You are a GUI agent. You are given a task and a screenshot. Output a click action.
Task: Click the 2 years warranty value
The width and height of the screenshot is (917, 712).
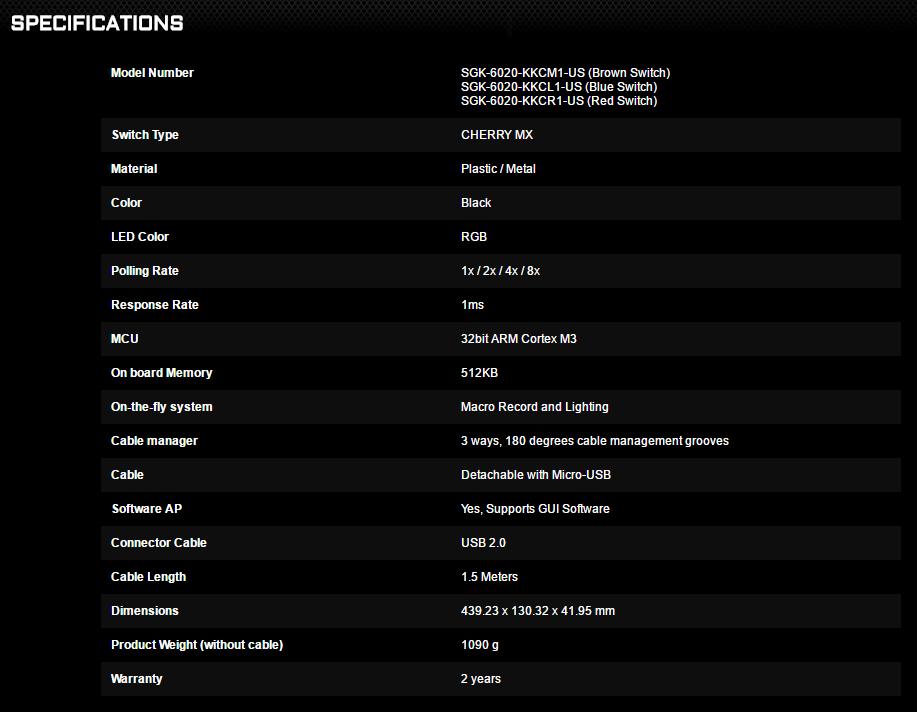tap(481, 679)
